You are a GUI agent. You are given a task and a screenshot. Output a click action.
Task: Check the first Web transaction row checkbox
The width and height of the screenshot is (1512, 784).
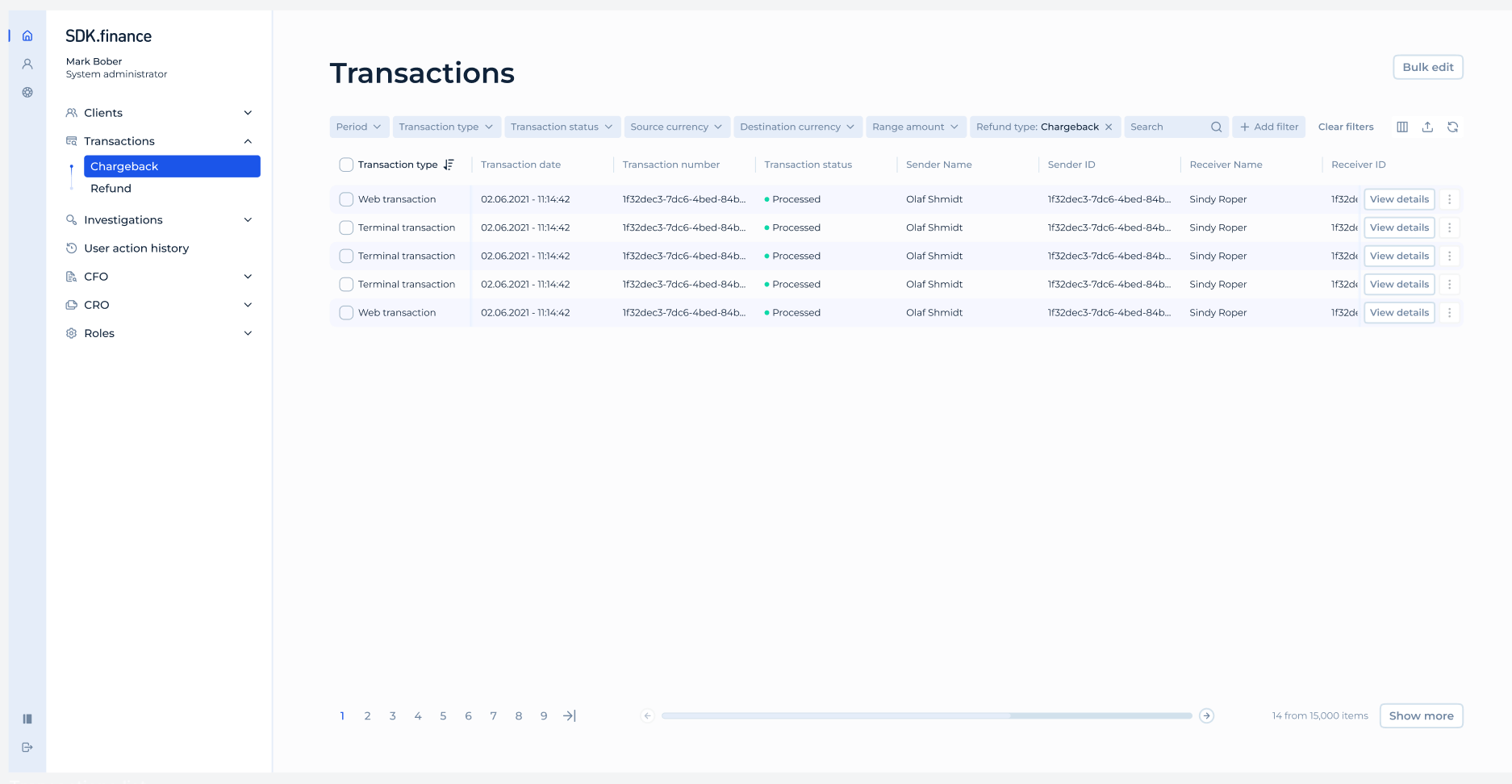346,199
